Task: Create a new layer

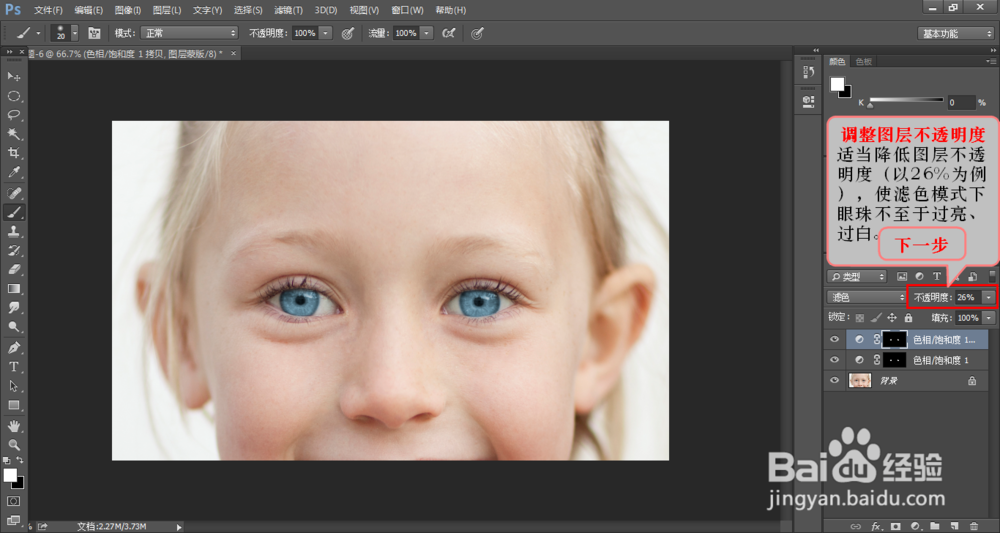Action: pos(954,527)
